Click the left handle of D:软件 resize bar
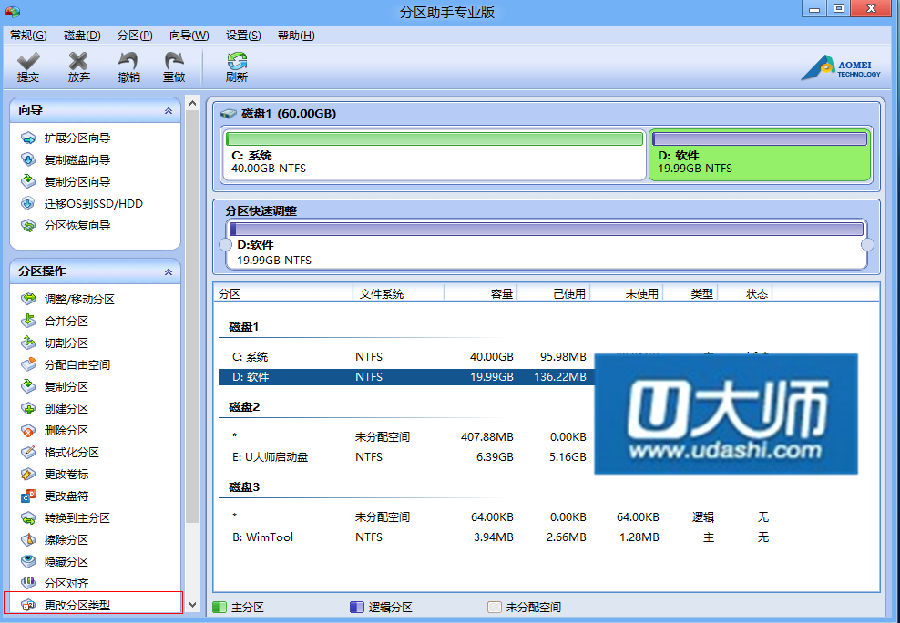Screen dimensions: 900x623 pyautogui.click(x=225, y=245)
